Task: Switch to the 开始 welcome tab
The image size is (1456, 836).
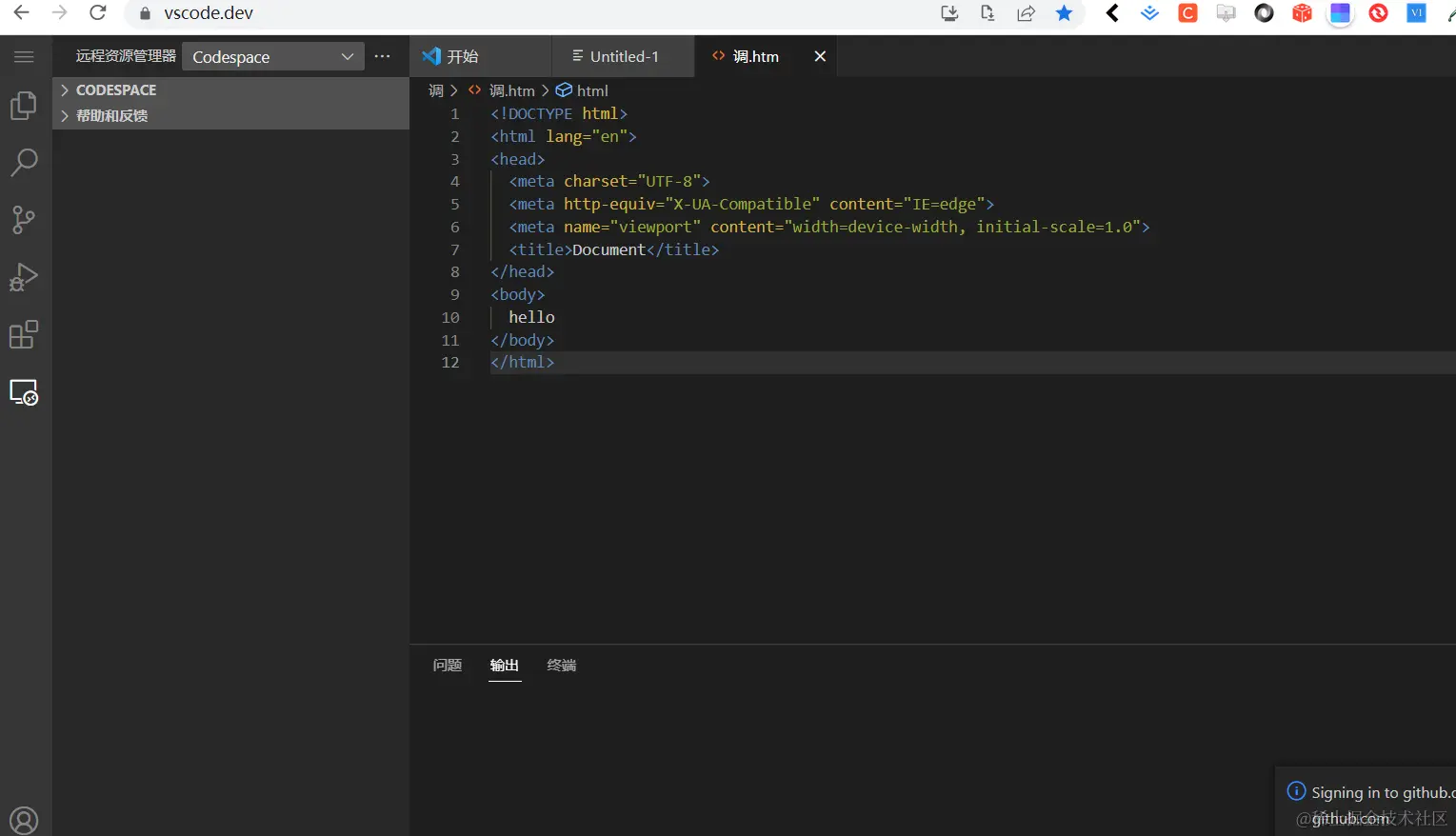Action: 462,57
